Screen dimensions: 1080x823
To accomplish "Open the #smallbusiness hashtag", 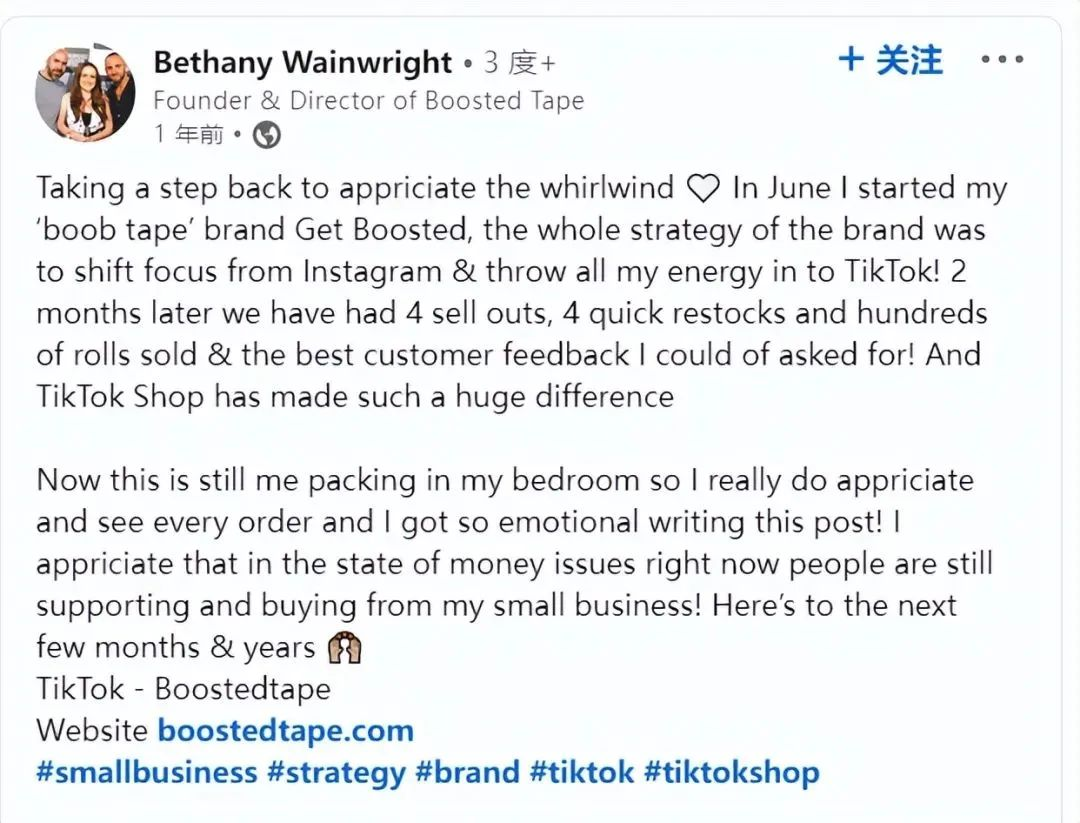I will (x=147, y=772).
